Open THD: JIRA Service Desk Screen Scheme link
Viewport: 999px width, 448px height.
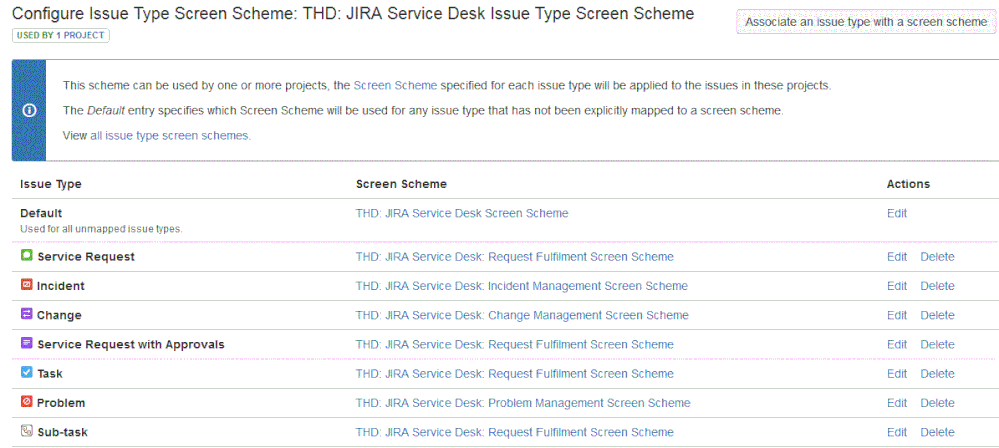click(x=462, y=213)
